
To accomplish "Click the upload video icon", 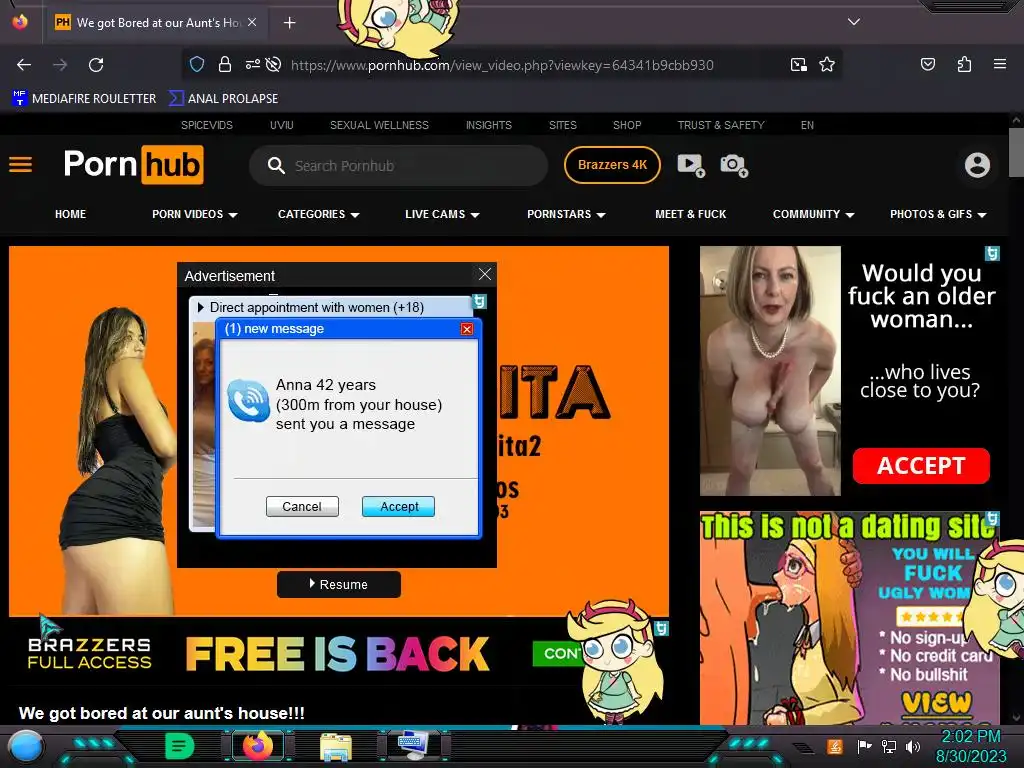I will 690,165.
